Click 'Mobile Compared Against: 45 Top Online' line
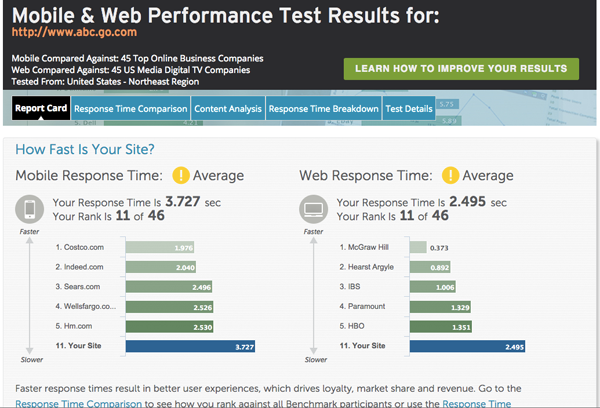600x408 pixels. click(x=137, y=59)
